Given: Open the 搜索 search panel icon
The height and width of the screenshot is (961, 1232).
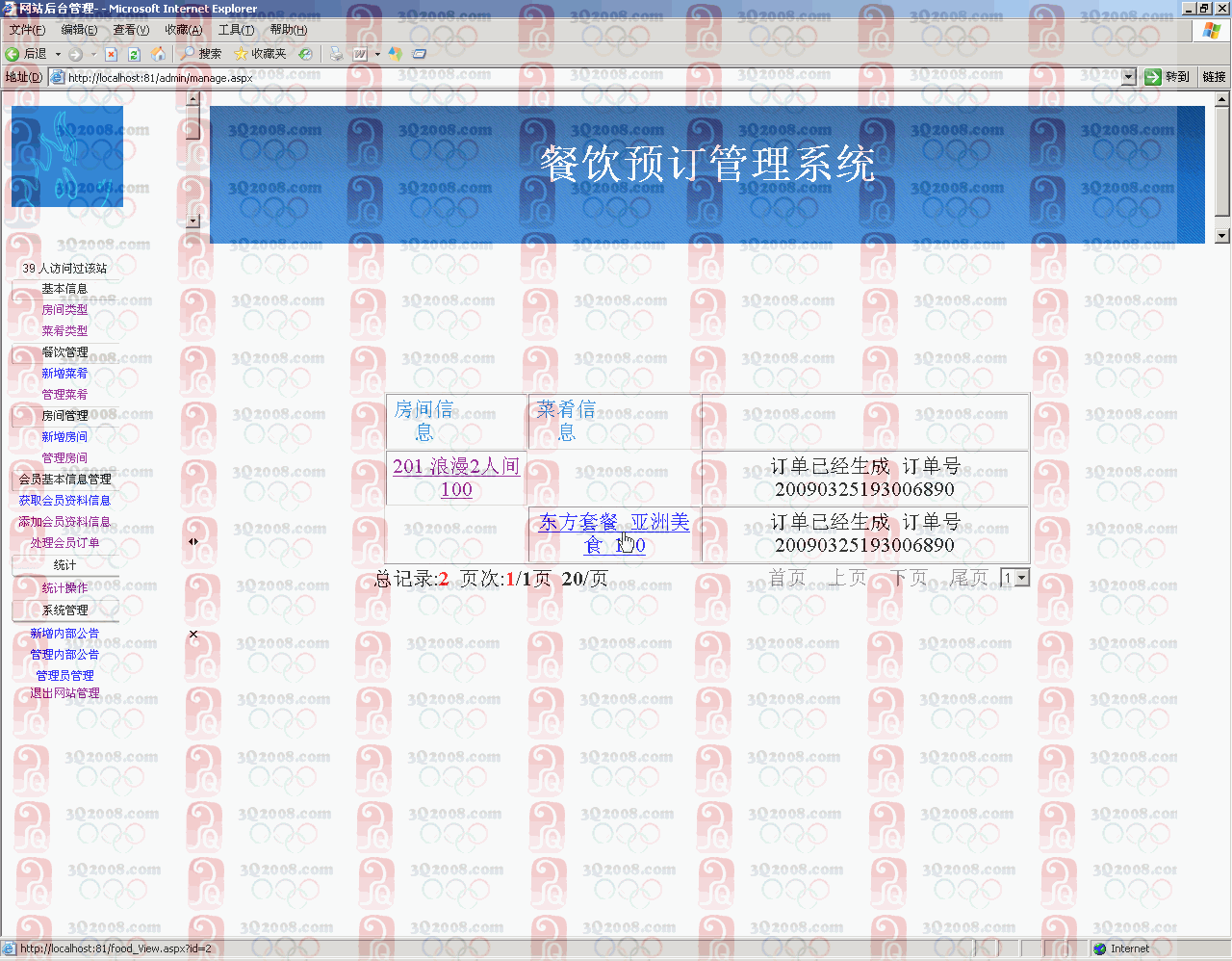Looking at the screenshot, I should pyautogui.click(x=188, y=54).
